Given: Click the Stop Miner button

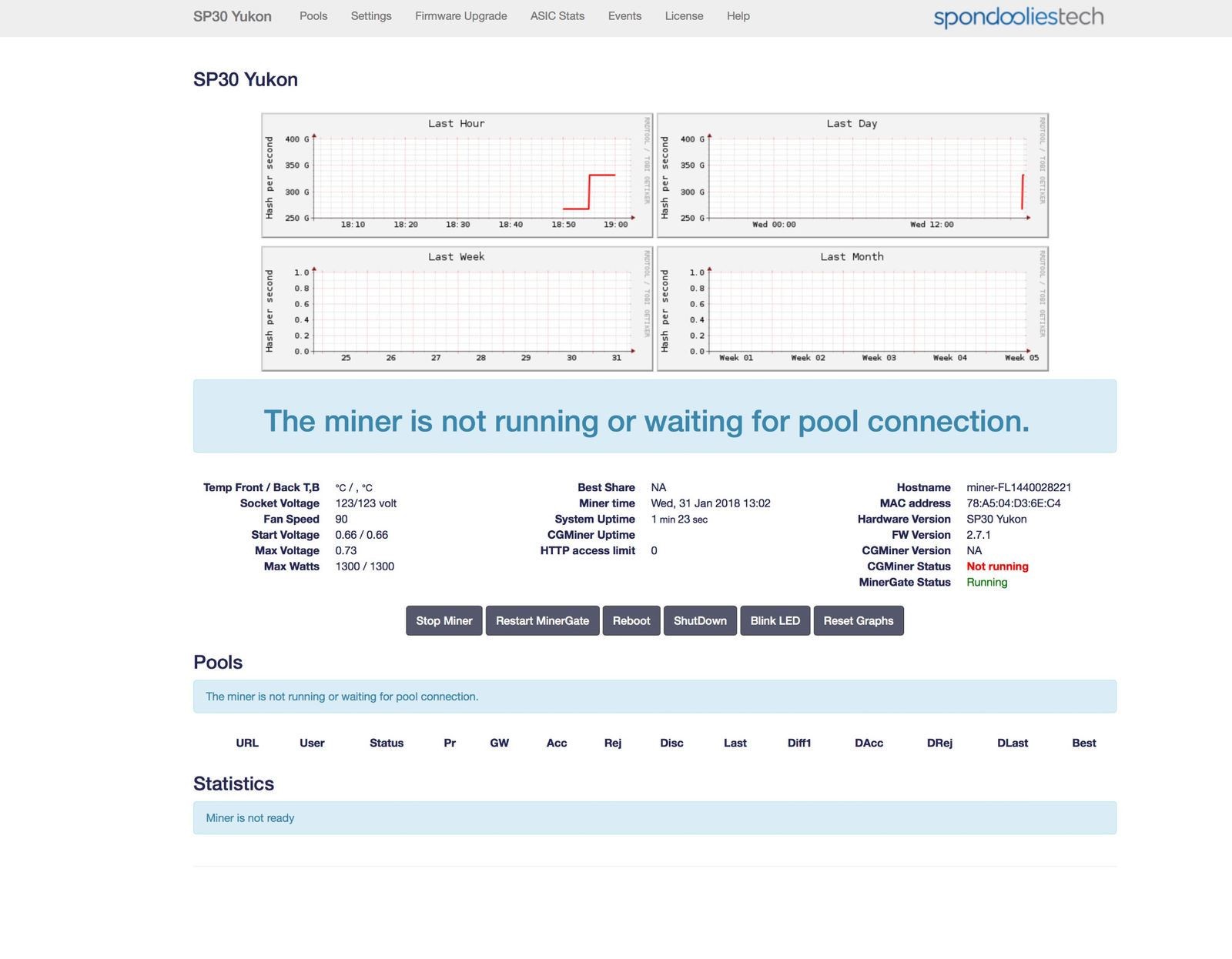Looking at the screenshot, I should (x=444, y=620).
